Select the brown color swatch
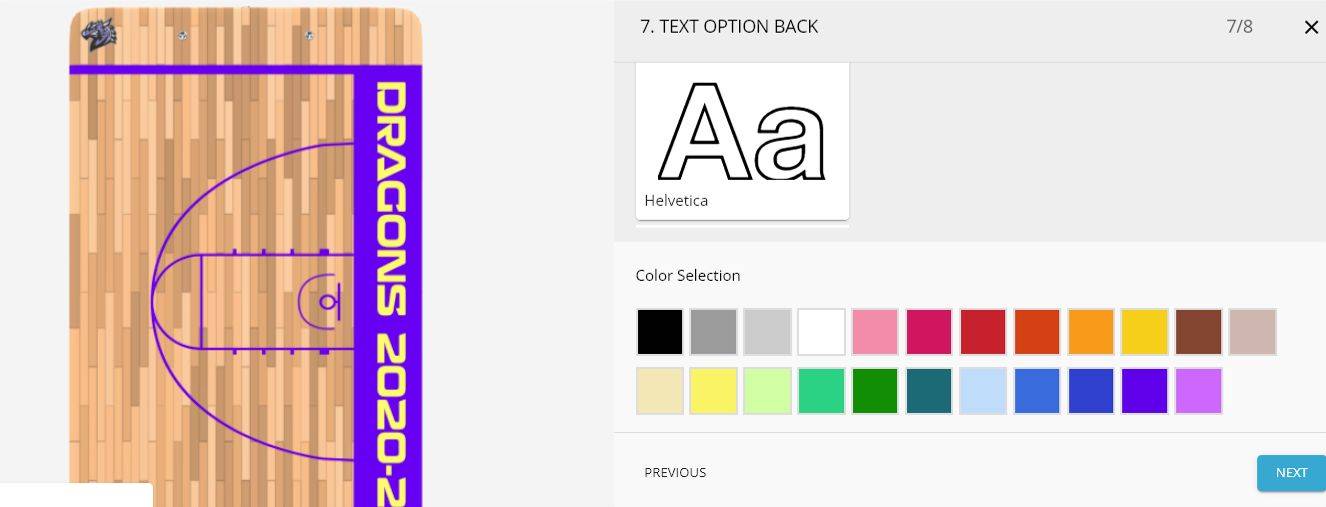This screenshot has height=507, width=1326. coord(1200,332)
